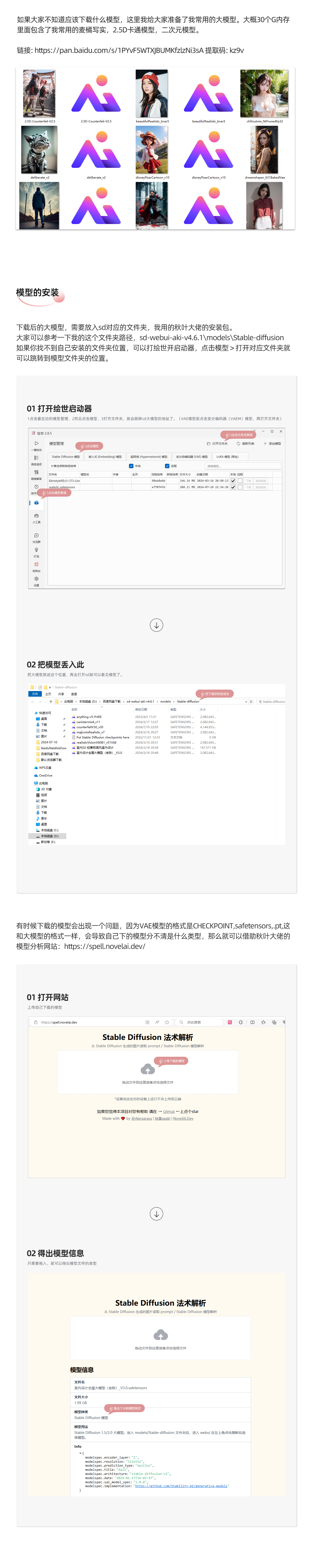Click the browser split-screen icon in toolbar

(252, 1023)
